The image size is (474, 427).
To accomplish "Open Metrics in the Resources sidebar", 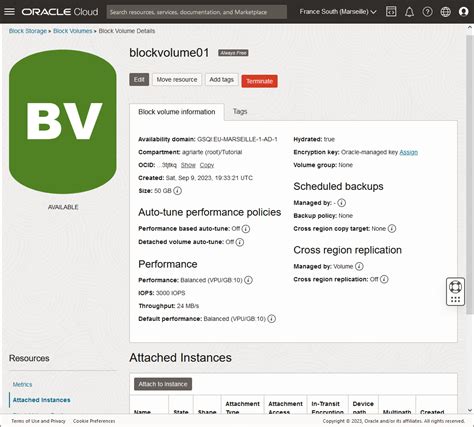I will point(22,384).
